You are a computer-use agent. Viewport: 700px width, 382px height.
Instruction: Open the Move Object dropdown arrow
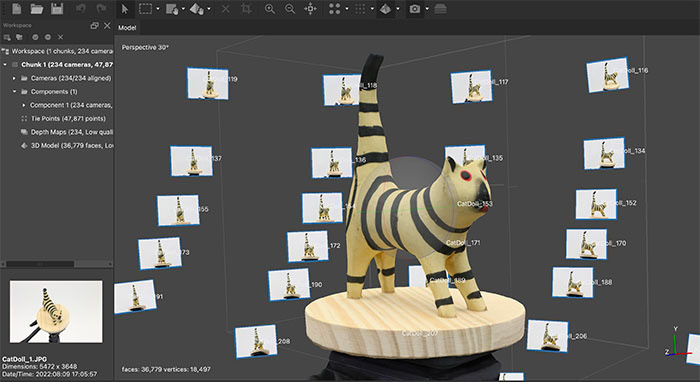click(208, 9)
